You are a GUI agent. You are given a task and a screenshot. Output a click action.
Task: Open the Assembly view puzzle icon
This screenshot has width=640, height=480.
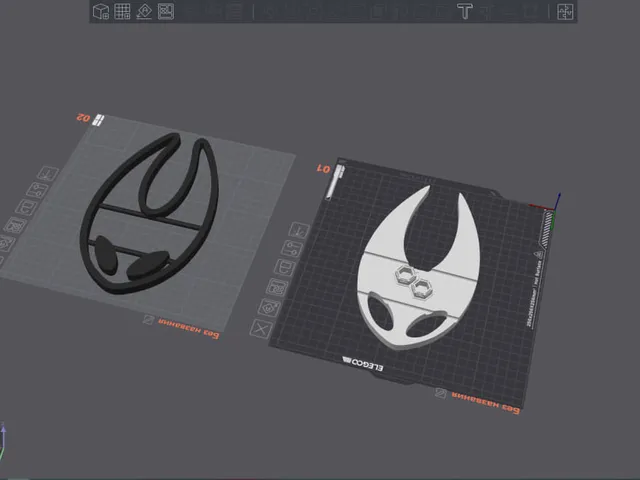(x=565, y=11)
